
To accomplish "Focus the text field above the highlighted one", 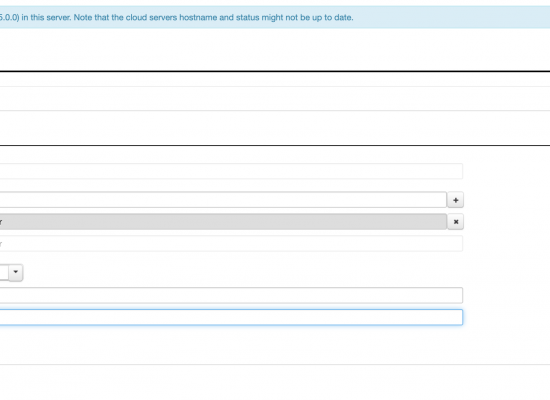I will click(232, 295).
